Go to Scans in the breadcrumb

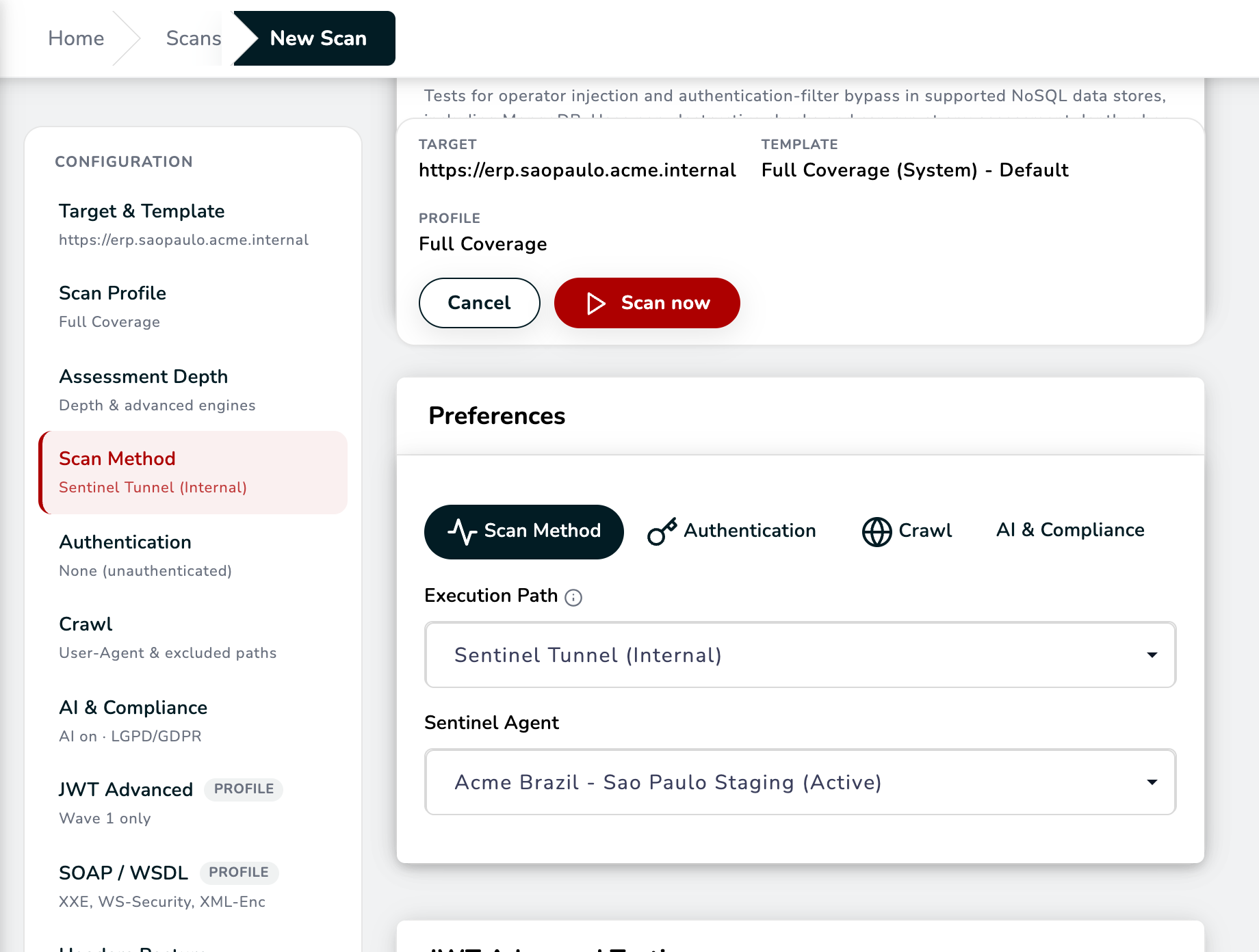pyautogui.click(x=194, y=38)
